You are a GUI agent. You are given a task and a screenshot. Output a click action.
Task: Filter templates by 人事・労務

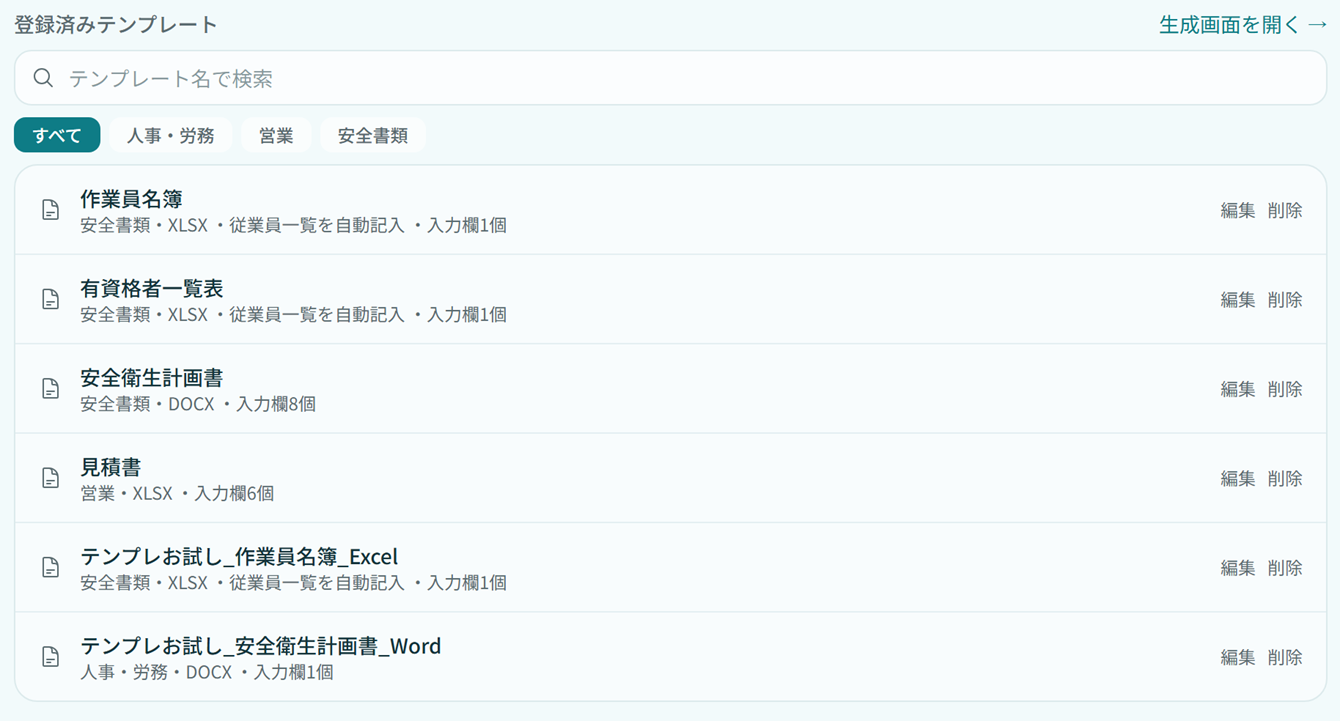(x=171, y=135)
